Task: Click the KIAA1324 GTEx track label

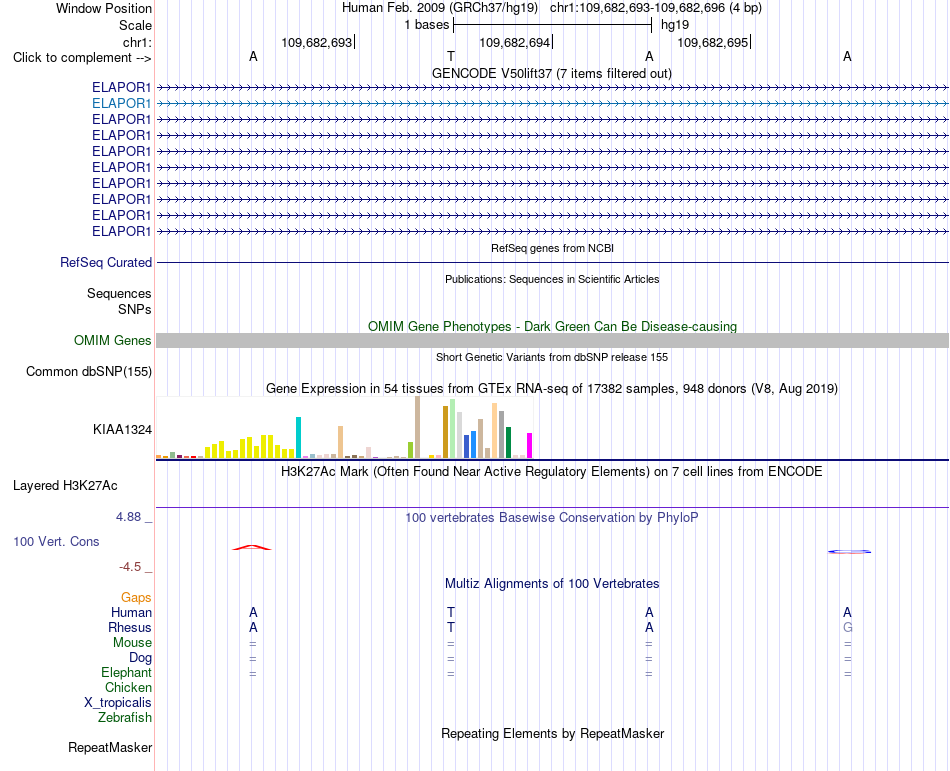Action: point(122,429)
